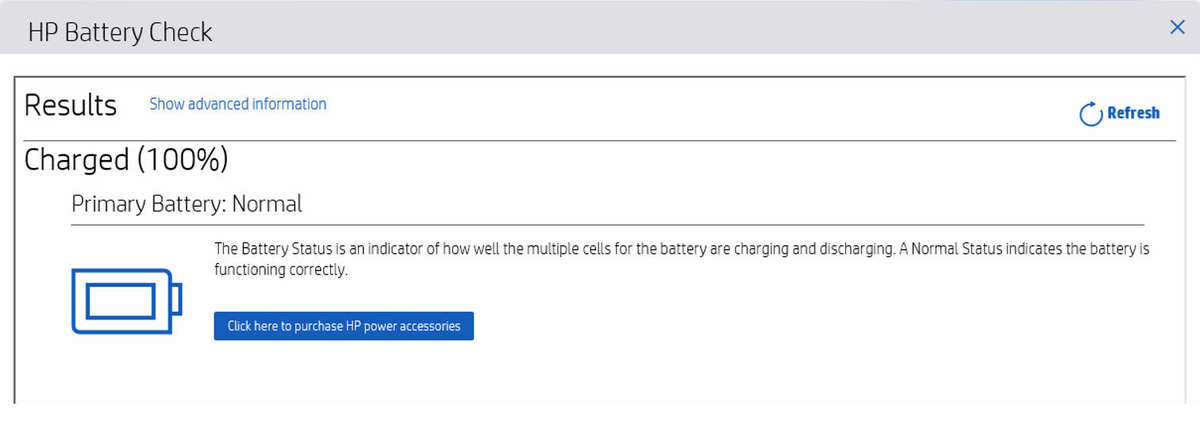Close the HP Battery Check window
Image resolution: width=1200 pixels, height=440 pixels.
[x=1177, y=28]
